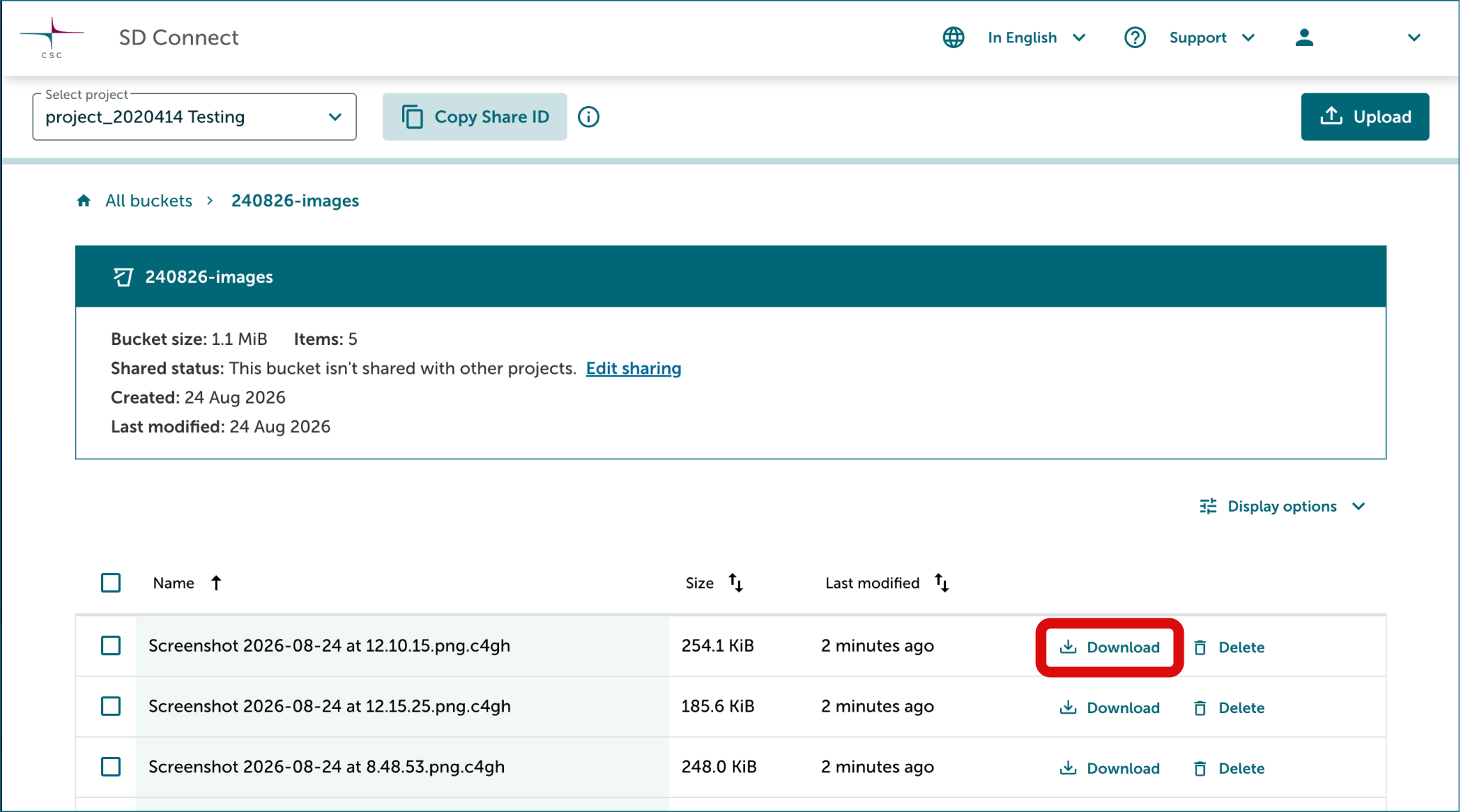Sort by Size using arrows icon
This screenshot has height=812, width=1460.
tap(736, 583)
